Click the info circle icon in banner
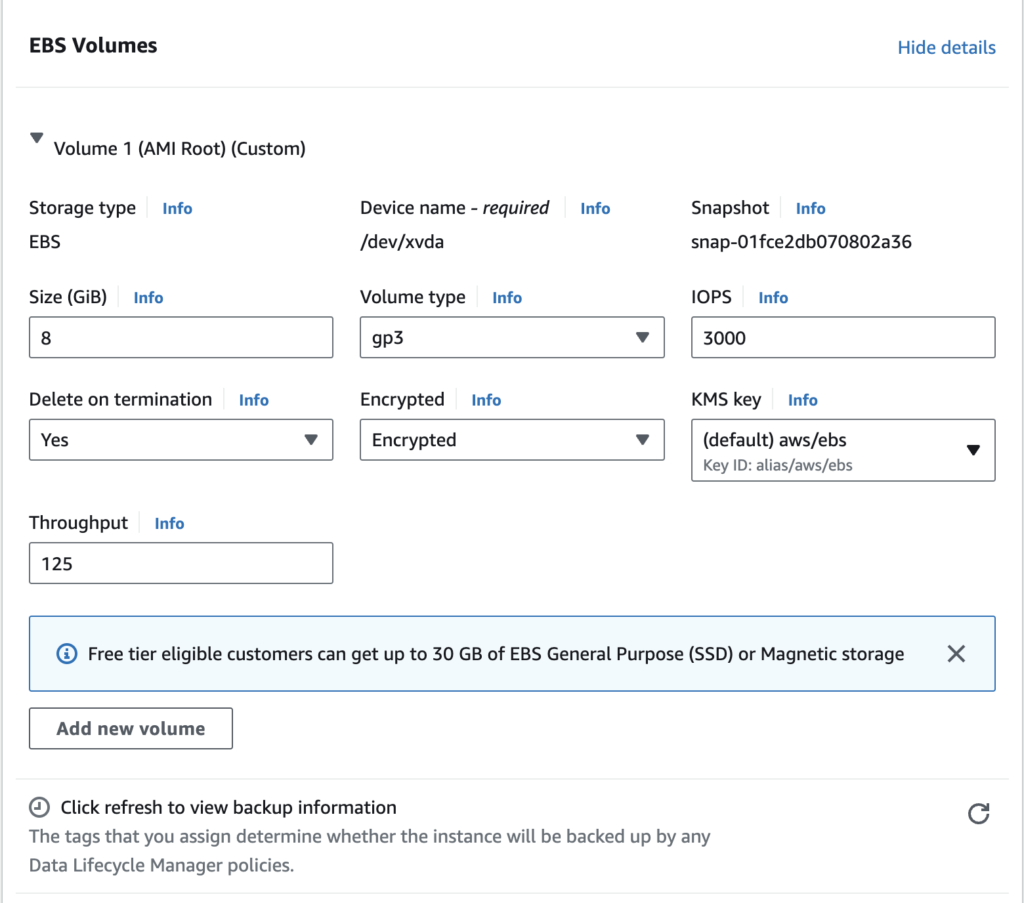Image resolution: width=1024 pixels, height=903 pixels. (67, 654)
